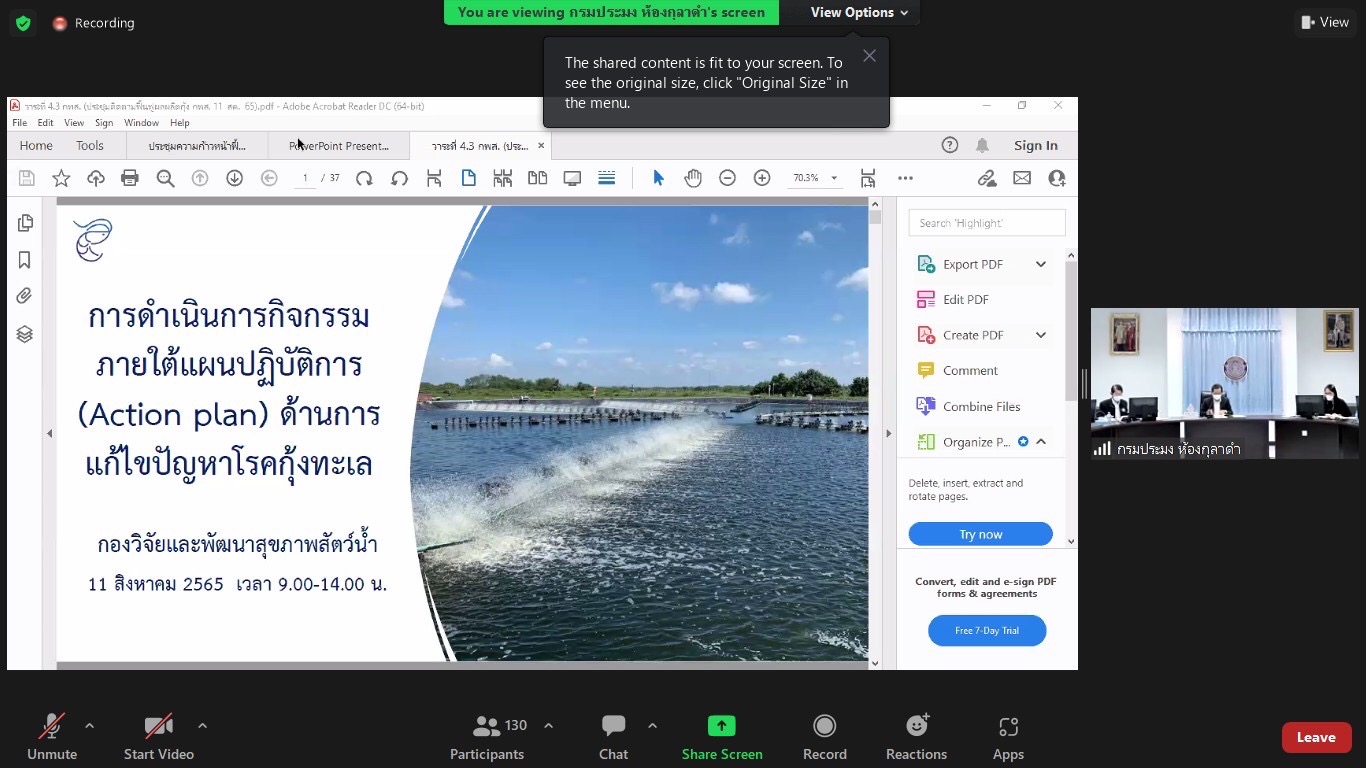The width and height of the screenshot is (1366, 768).
Task: Collapse the Organize Pages section
Action: click(x=1041, y=442)
